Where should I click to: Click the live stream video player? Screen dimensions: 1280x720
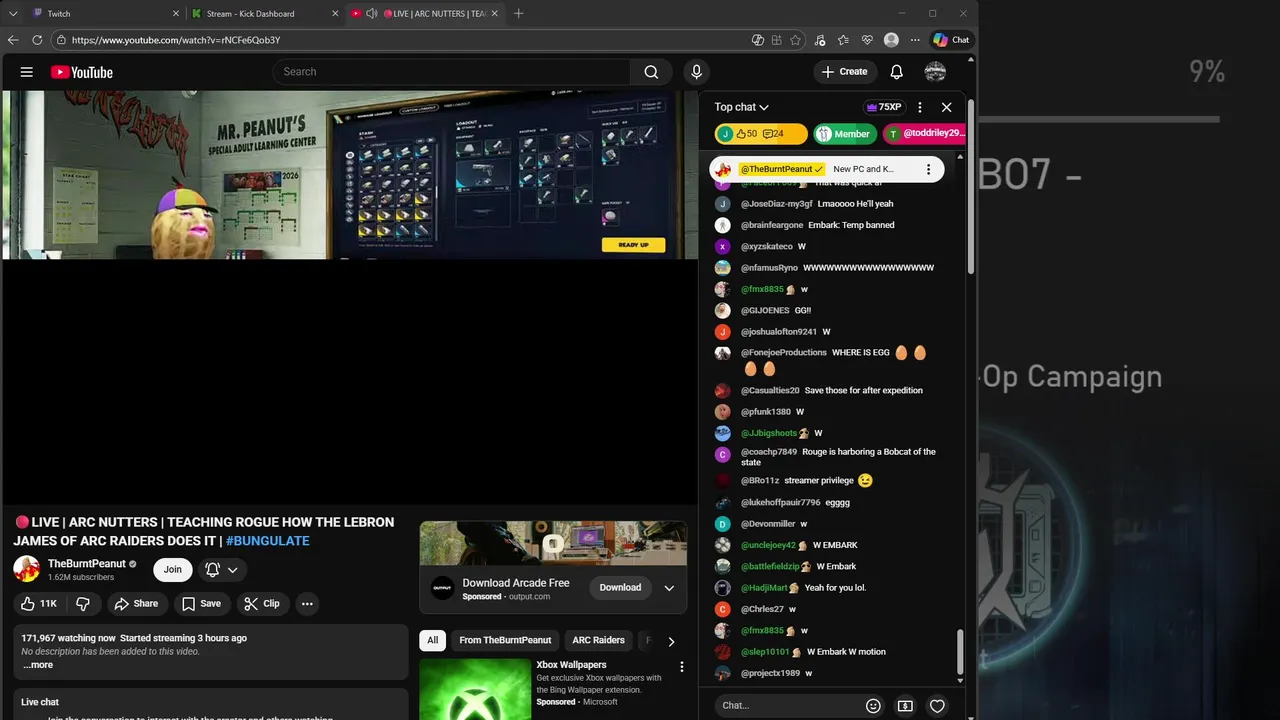[350, 297]
